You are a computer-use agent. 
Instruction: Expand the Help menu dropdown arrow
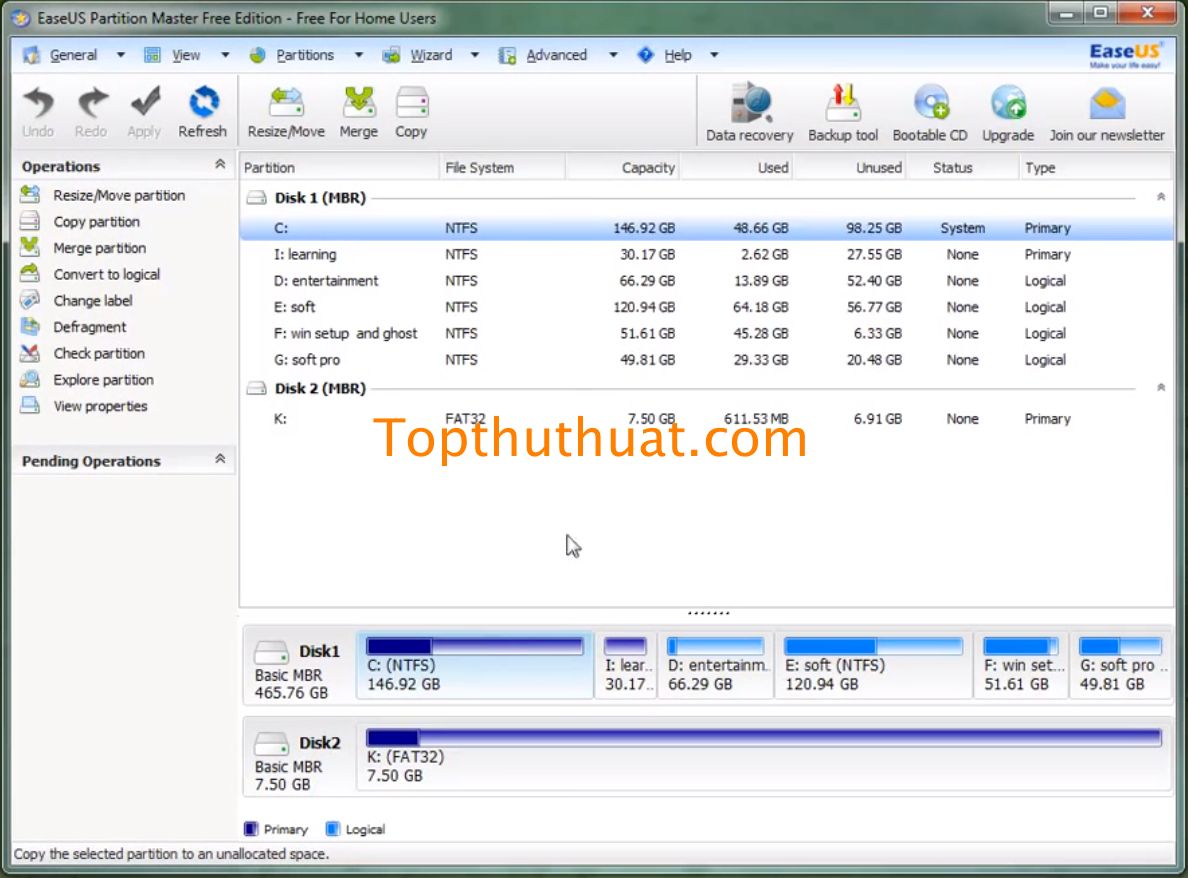point(714,55)
